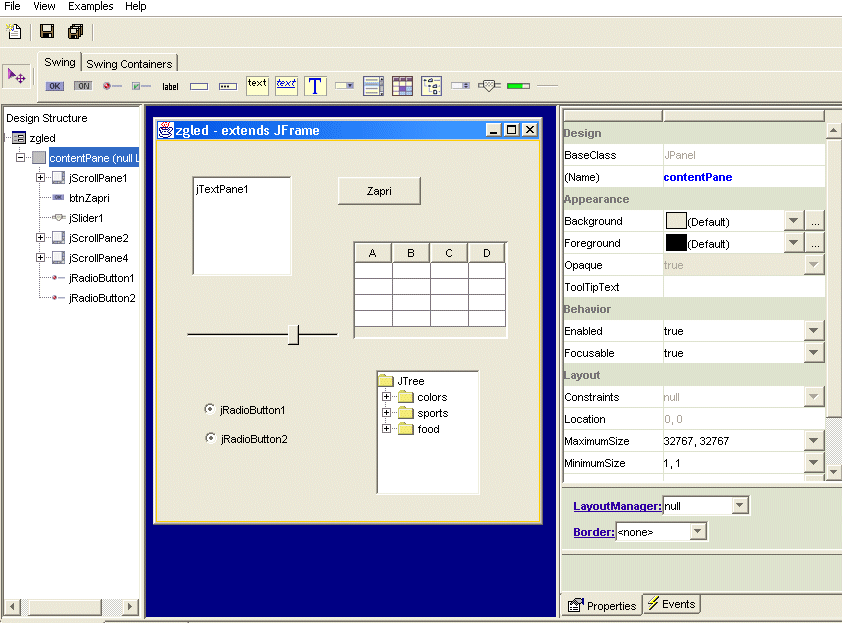Image resolution: width=842 pixels, height=623 pixels.
Task: Switch to the Swing palette tab
Action: click(60, 62)
